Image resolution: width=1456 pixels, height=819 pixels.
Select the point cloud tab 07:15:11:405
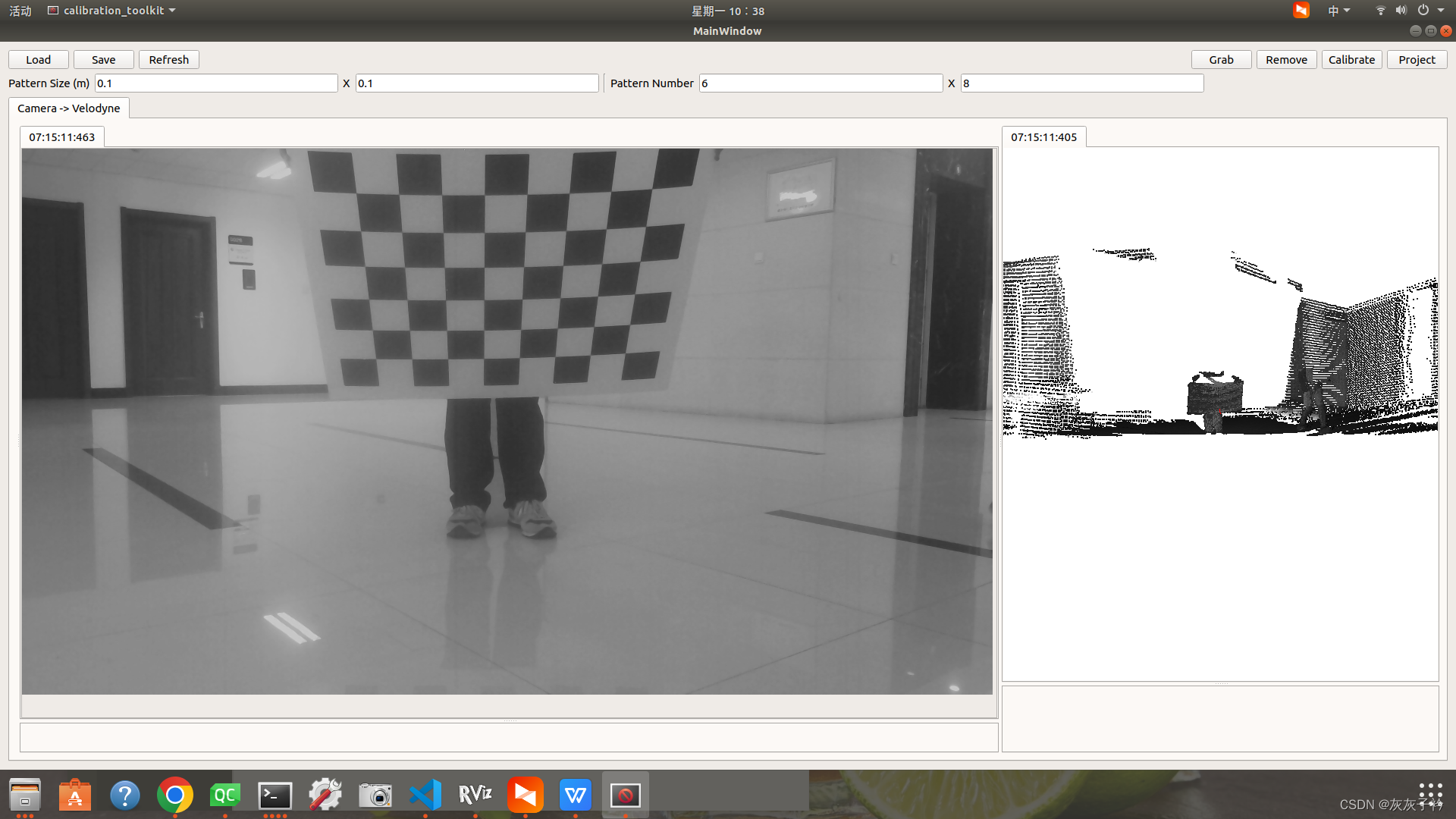point(1044,137)
